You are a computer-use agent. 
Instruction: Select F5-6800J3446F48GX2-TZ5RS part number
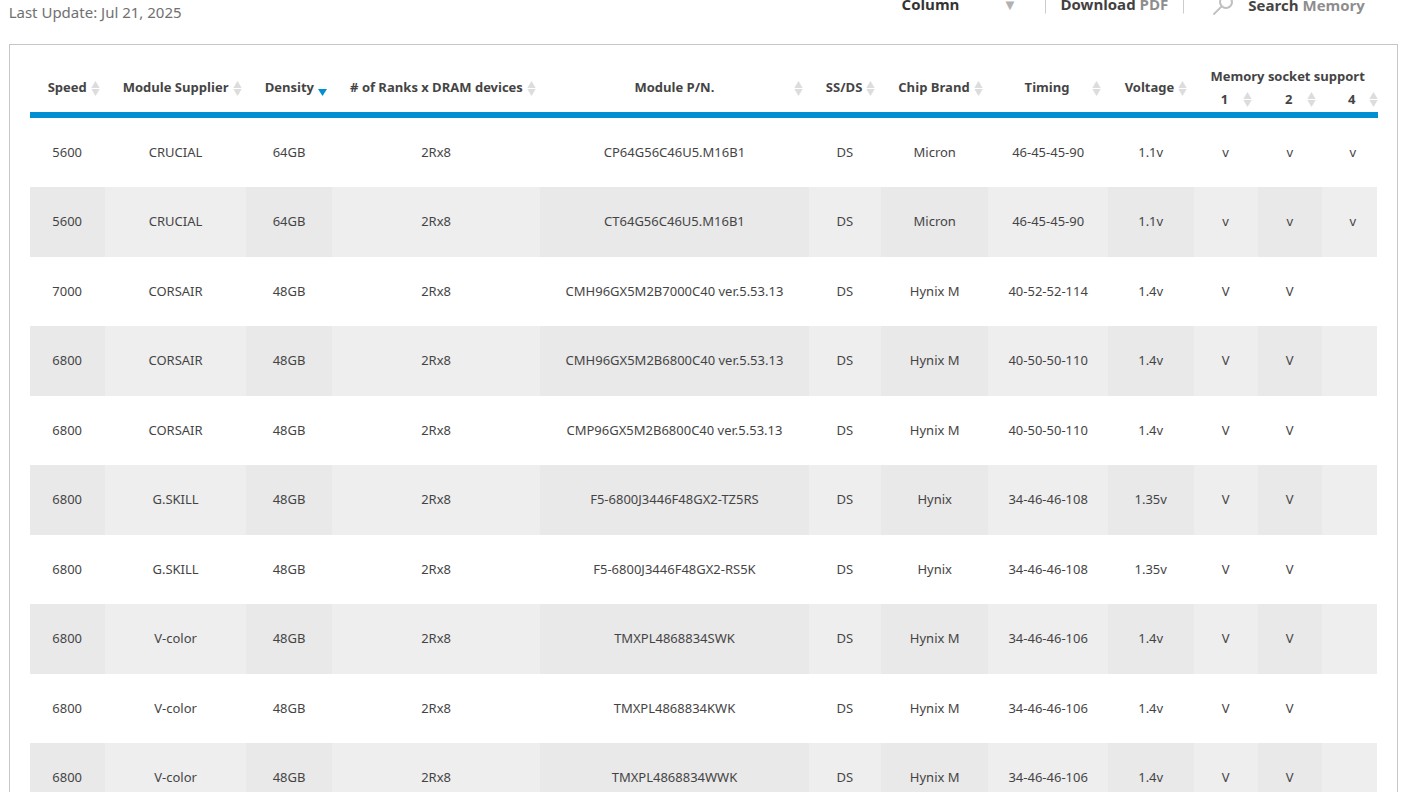674,500
